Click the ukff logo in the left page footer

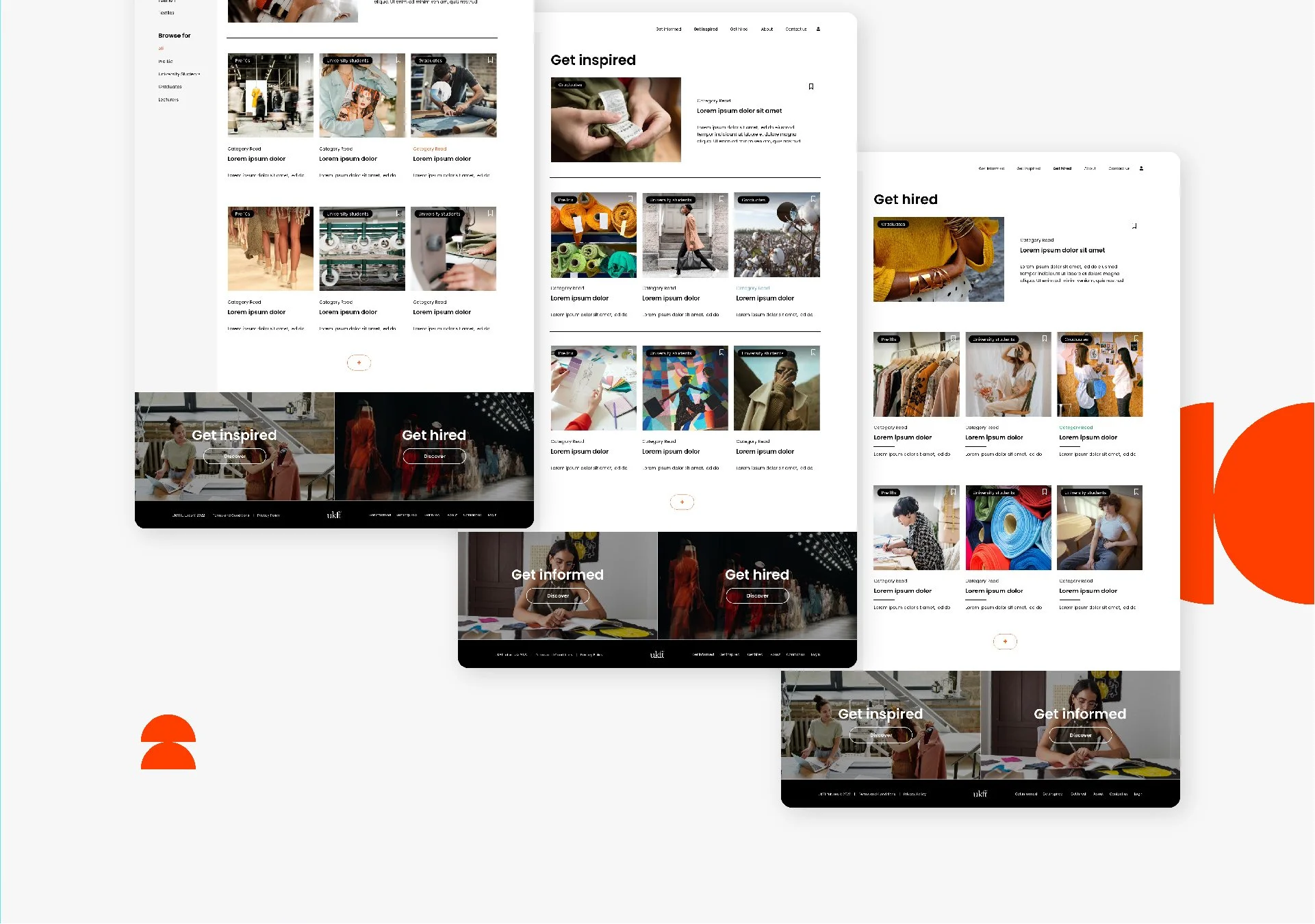(333, 515)
